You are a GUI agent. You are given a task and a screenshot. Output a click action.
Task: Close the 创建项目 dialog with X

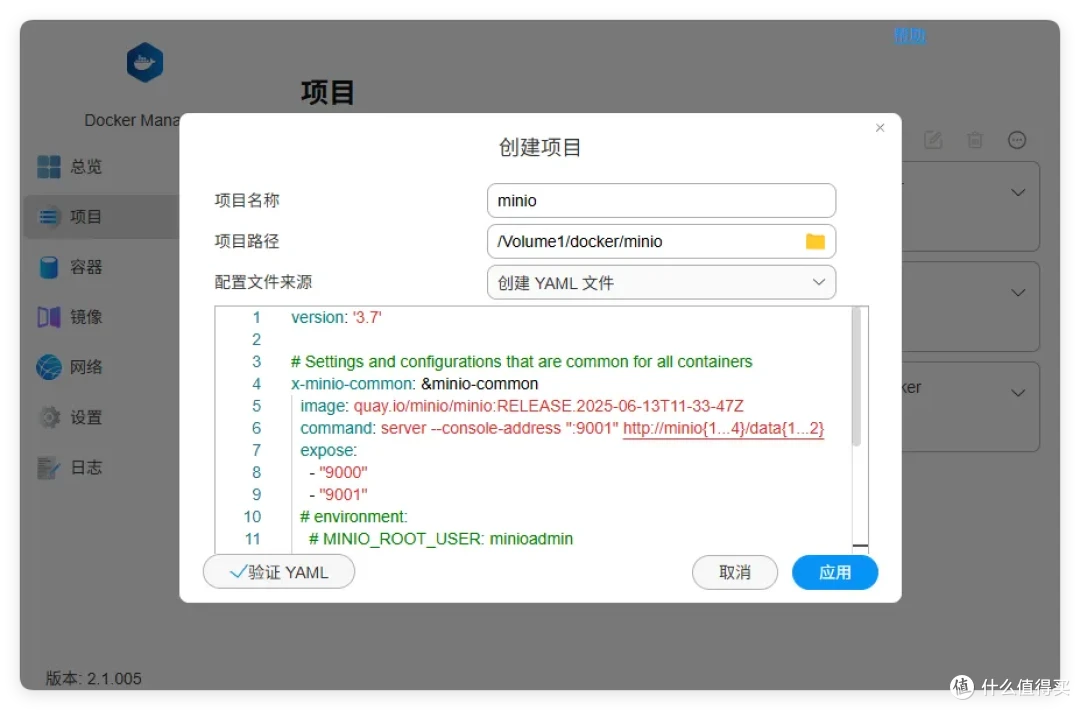click(880, 127)
